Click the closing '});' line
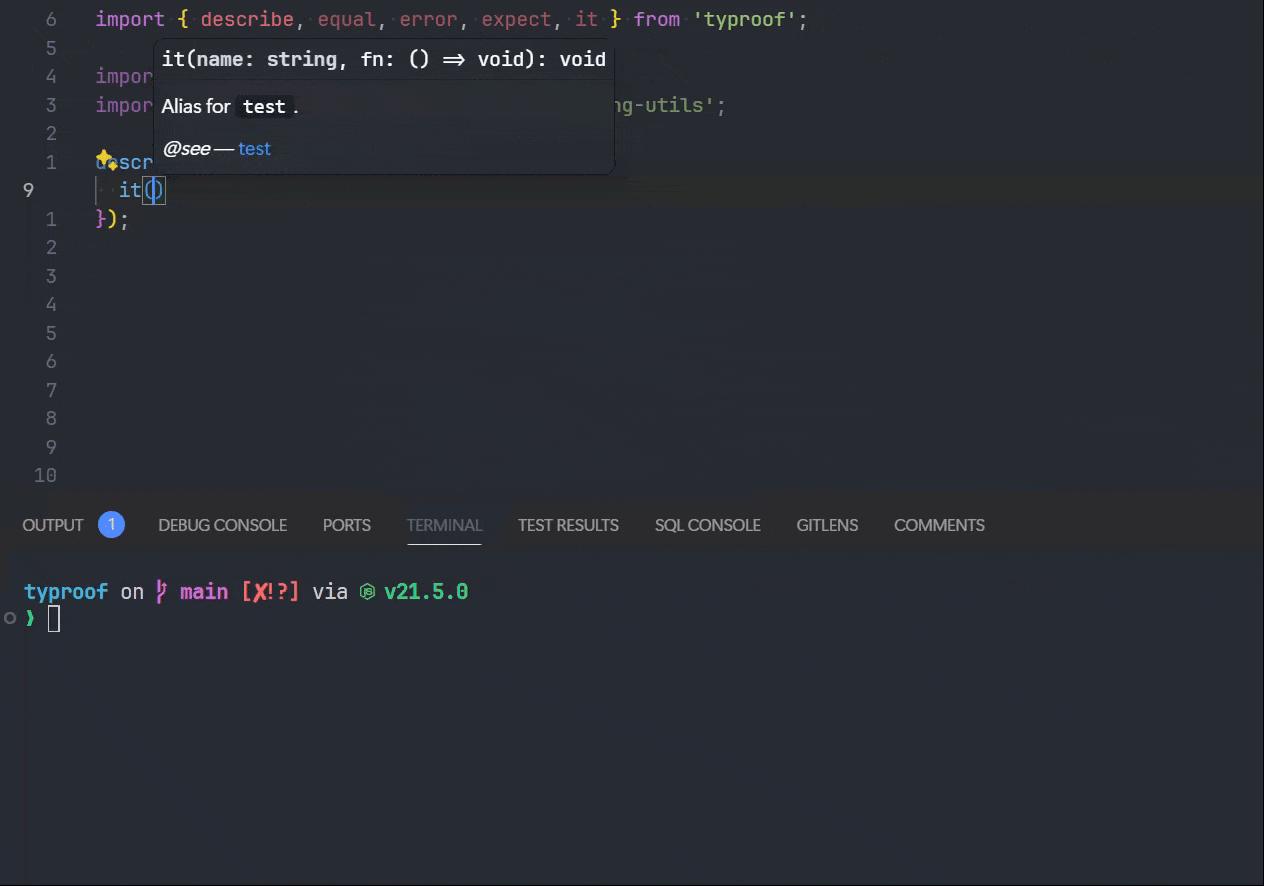Viewport: 1264px width, 886px height. 112,218
